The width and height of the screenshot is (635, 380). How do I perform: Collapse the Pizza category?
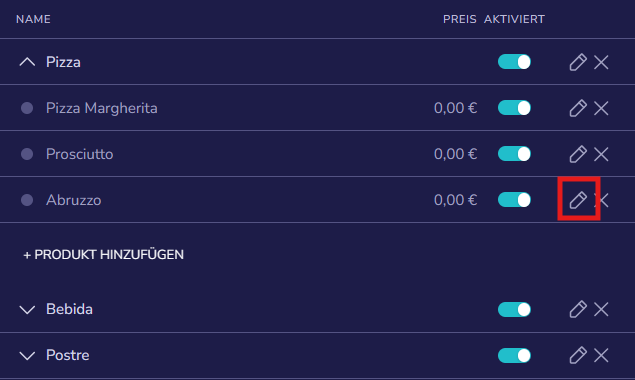[27, 62]
